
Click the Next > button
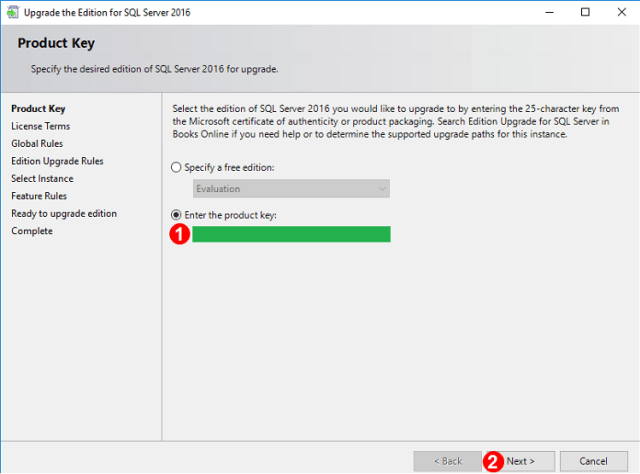520,461
